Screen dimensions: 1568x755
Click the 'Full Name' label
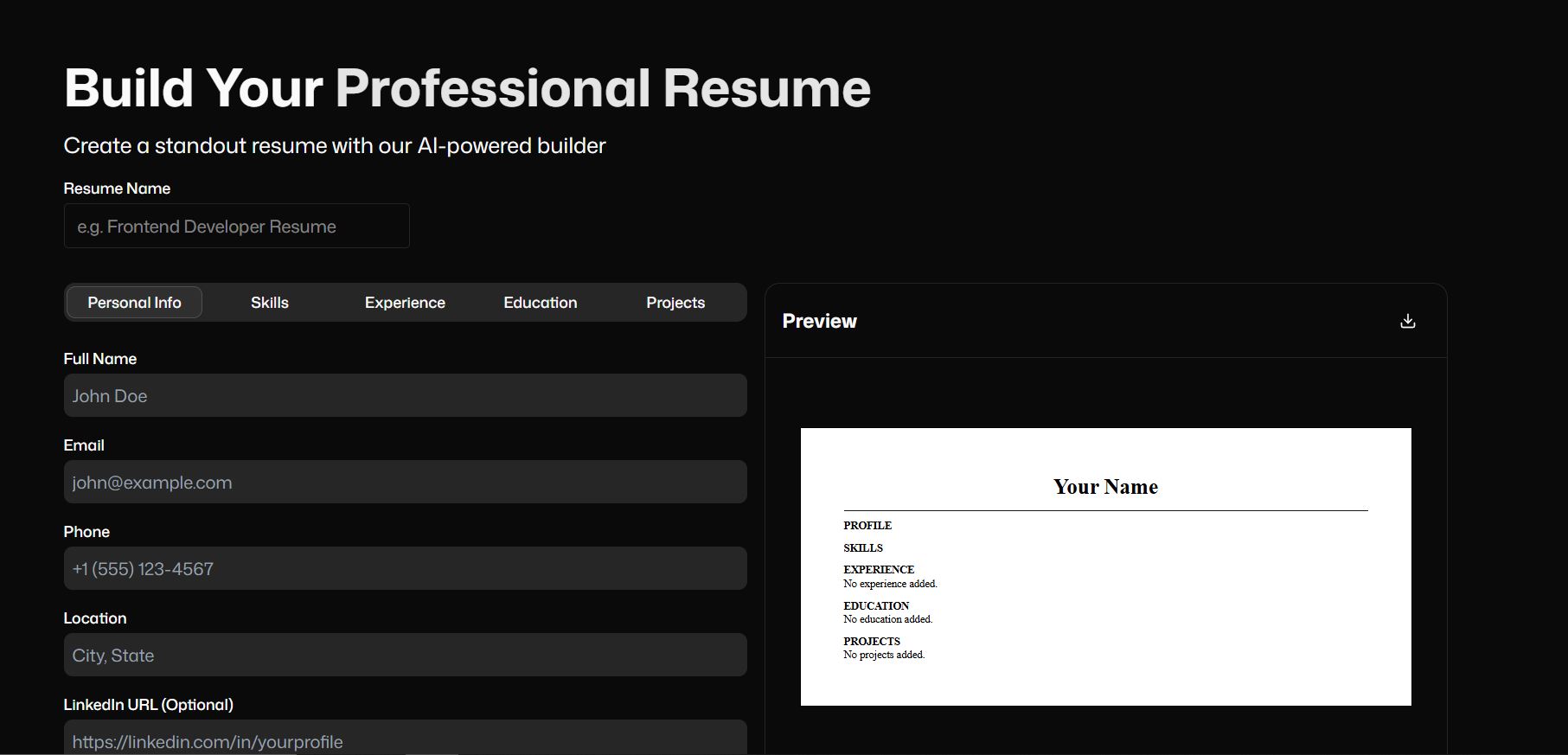[x=100, y=359]
